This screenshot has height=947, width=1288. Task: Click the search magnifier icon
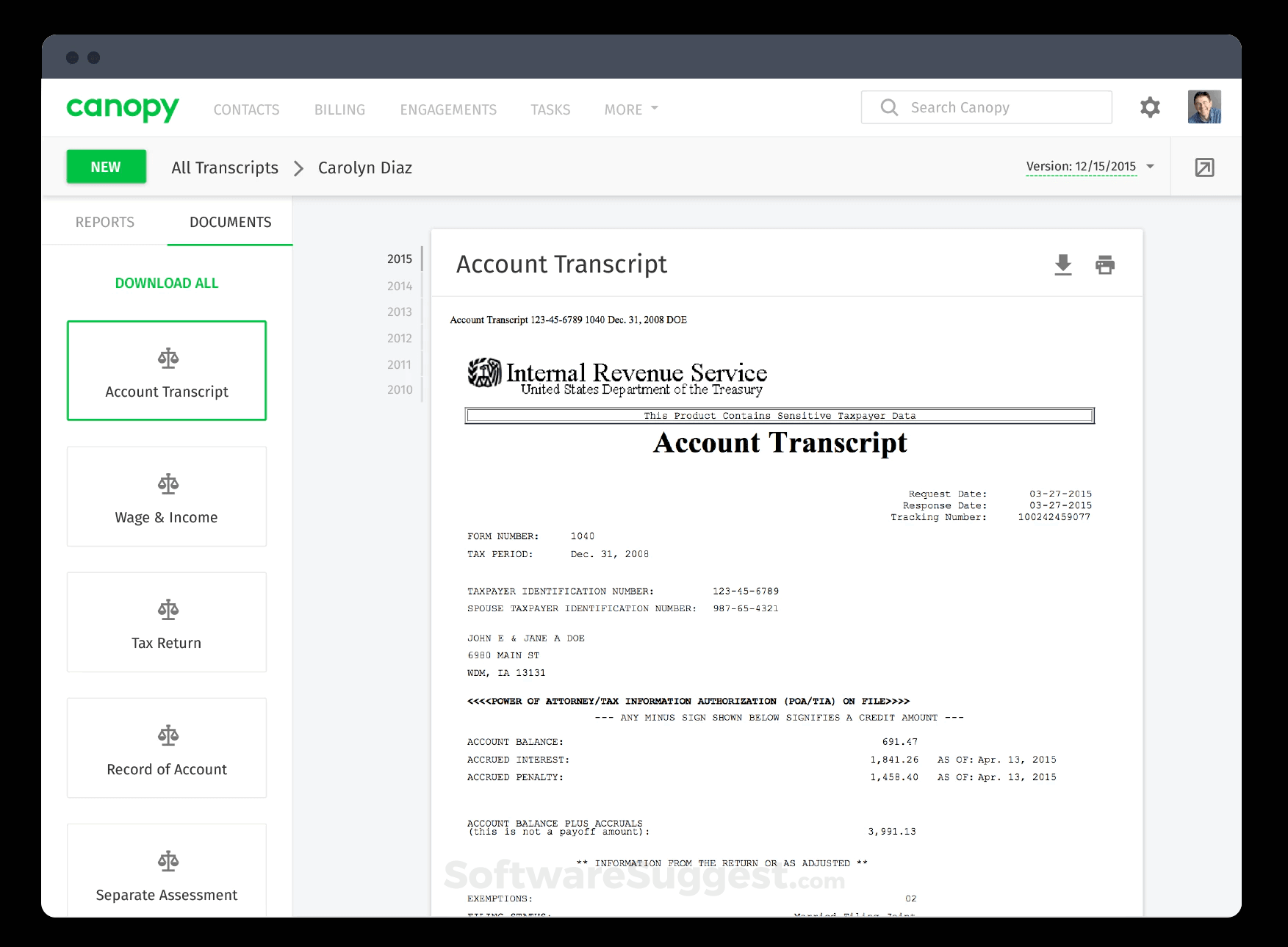point(888,107)
